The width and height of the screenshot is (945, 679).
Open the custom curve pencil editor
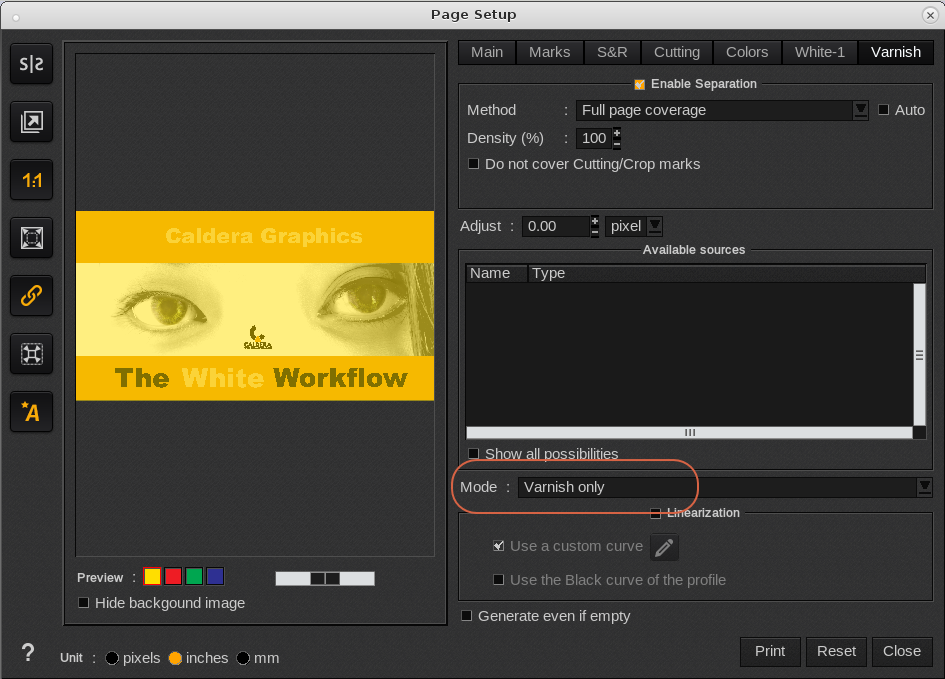point(664,547)
